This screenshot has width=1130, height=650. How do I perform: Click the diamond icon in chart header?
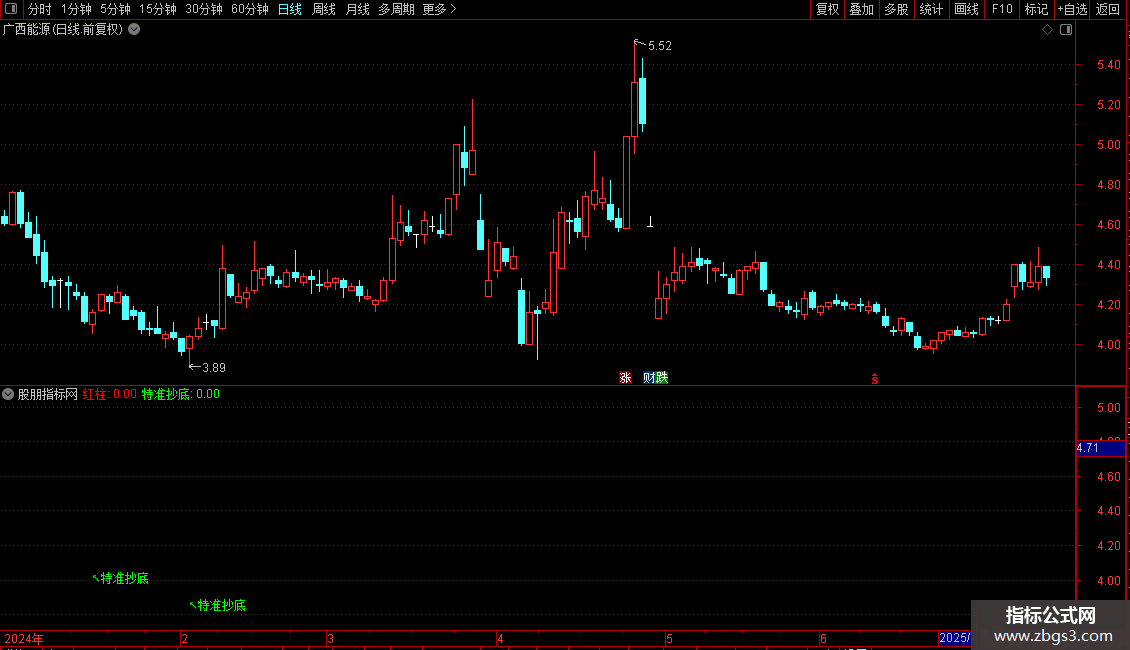click(x=1047, y=30)
